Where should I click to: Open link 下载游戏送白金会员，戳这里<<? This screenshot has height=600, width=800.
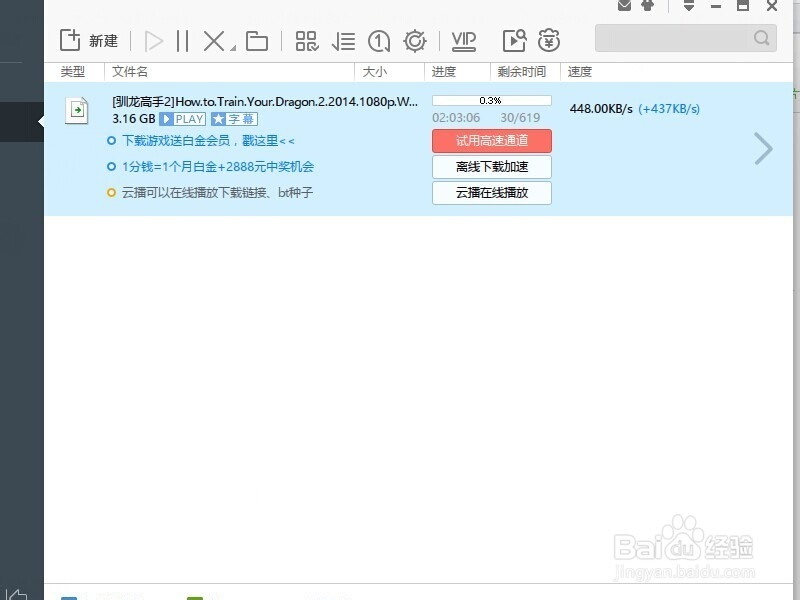[x=208, y=141]
